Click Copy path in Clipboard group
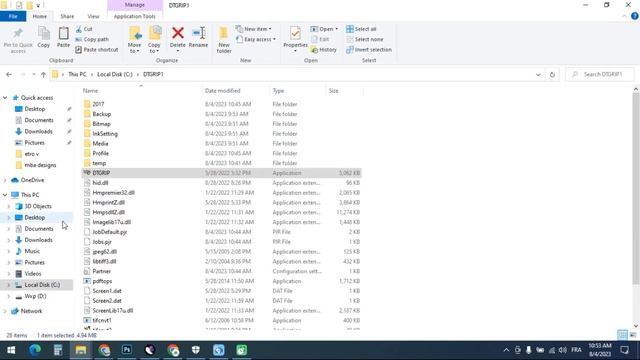Screen dimensions: 640x360 pyautogui.click(x=92, y=39)
